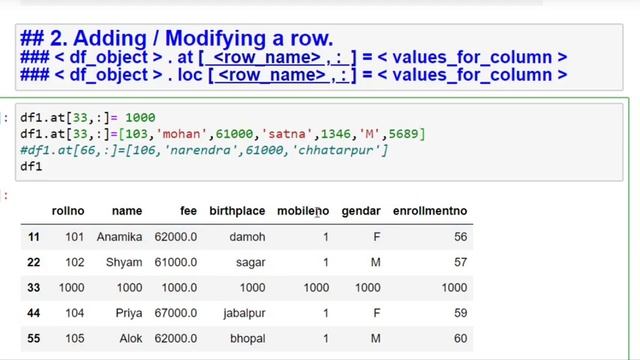
Task: Click fee cell '67000.0'
Action: [x=176, y=313]
